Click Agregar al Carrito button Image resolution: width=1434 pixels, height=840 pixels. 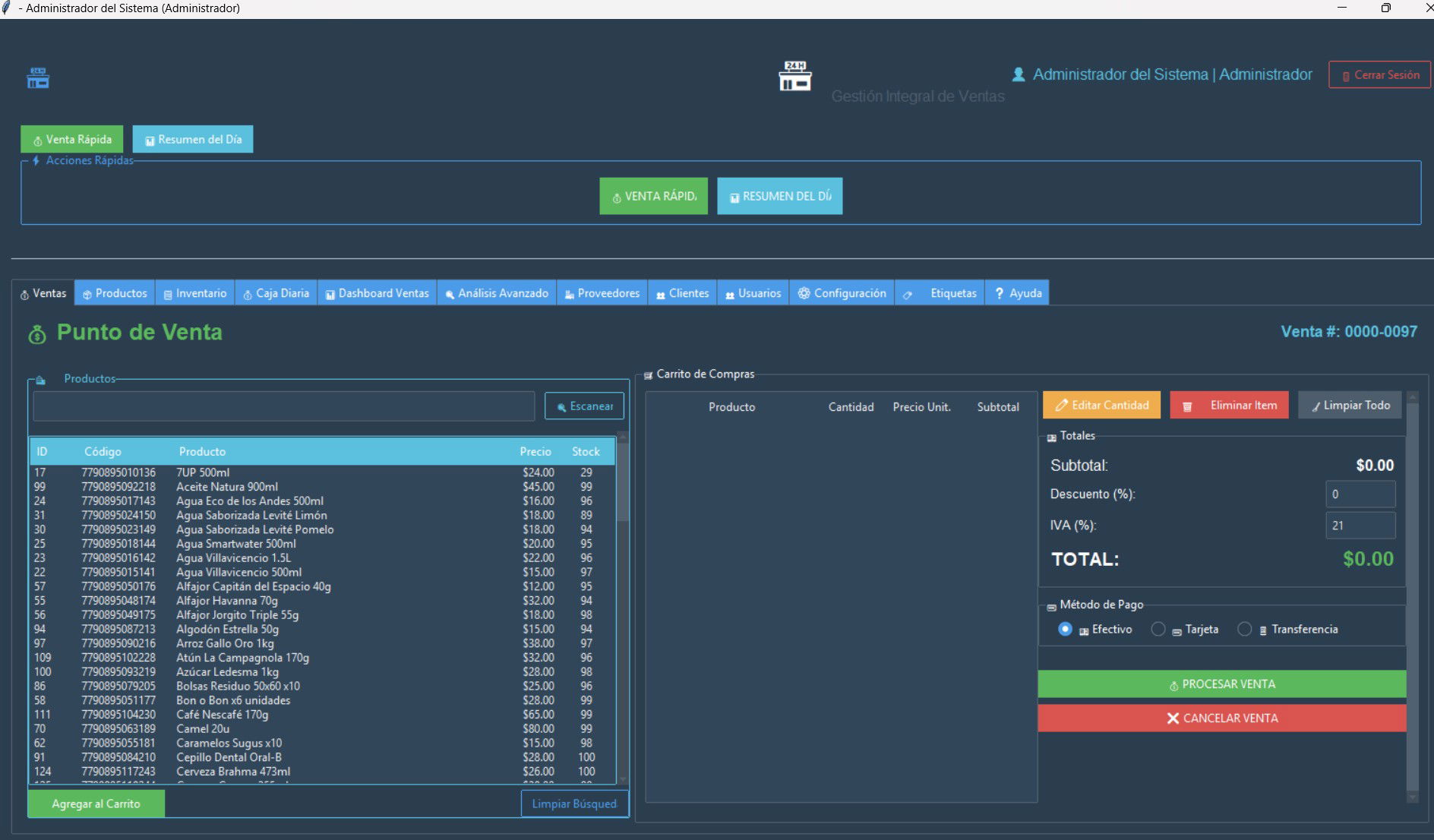[x=96, y=804]
